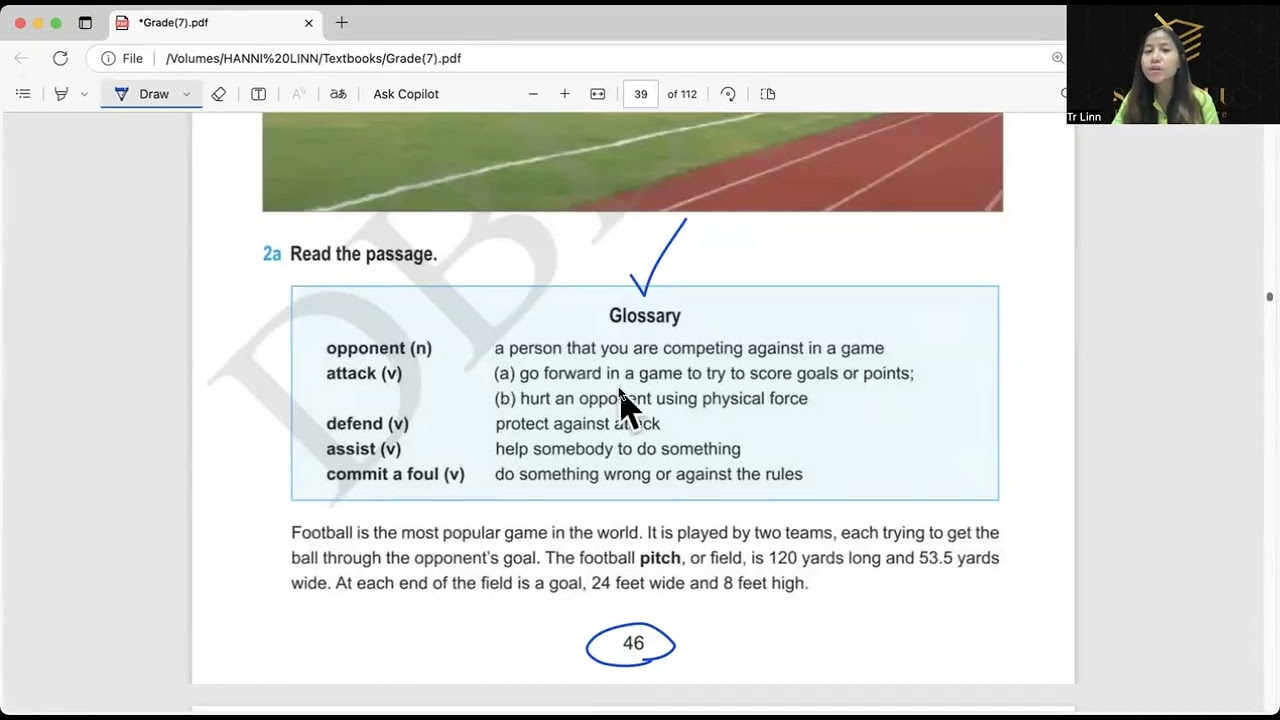The image size is (1280, 720).
Task: Click the glossary term 'commit a foul (v)'
Action: click(395, 474)
